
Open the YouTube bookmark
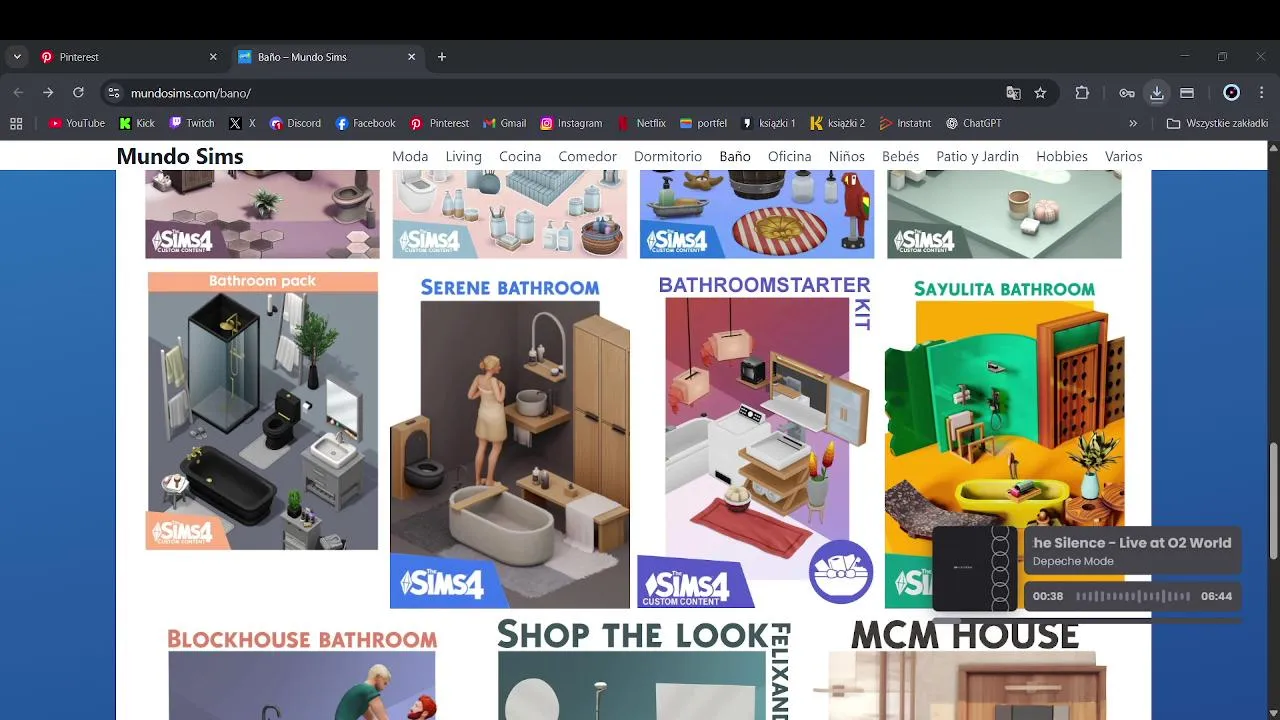(77, 123)
